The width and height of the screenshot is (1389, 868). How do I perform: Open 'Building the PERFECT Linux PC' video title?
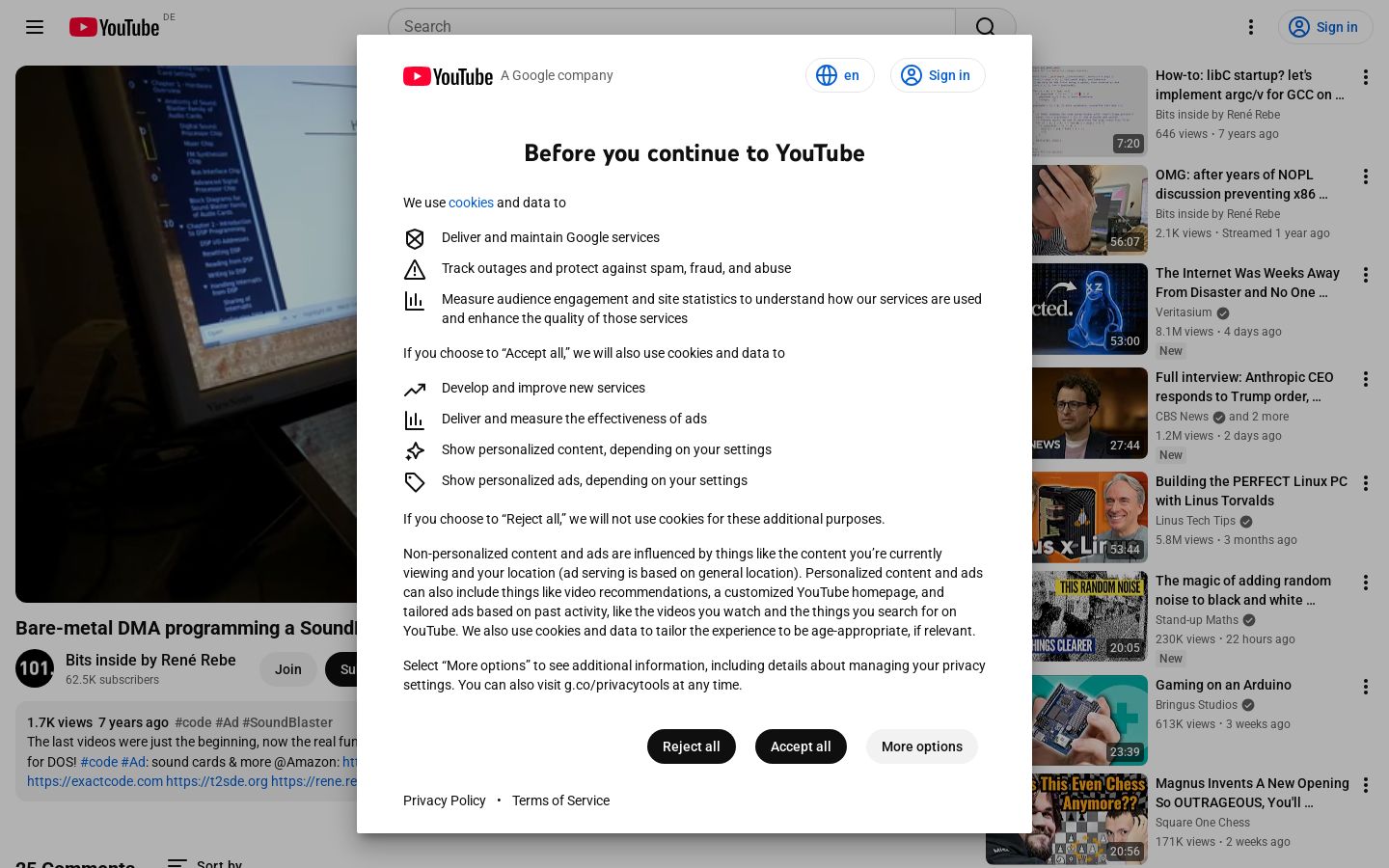(x=1252, y=491)
